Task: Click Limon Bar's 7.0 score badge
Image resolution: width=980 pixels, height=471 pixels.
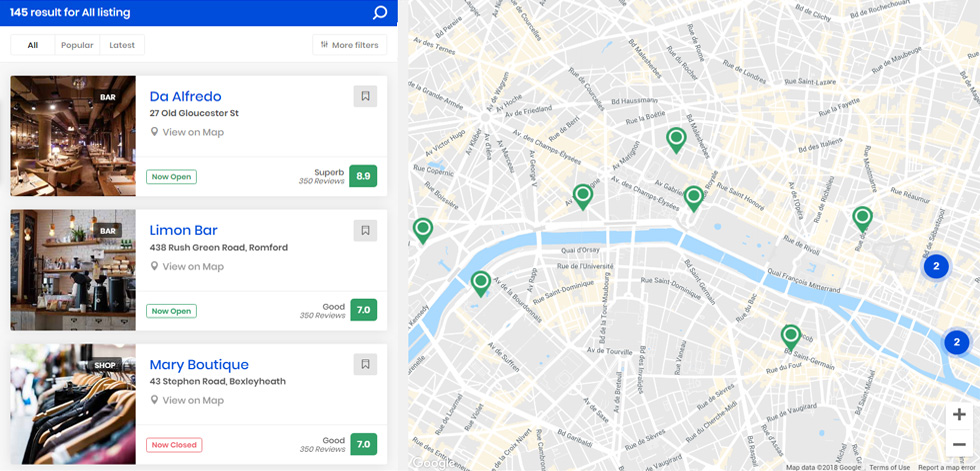Action: pyautogui.click(x=363, y=310)
